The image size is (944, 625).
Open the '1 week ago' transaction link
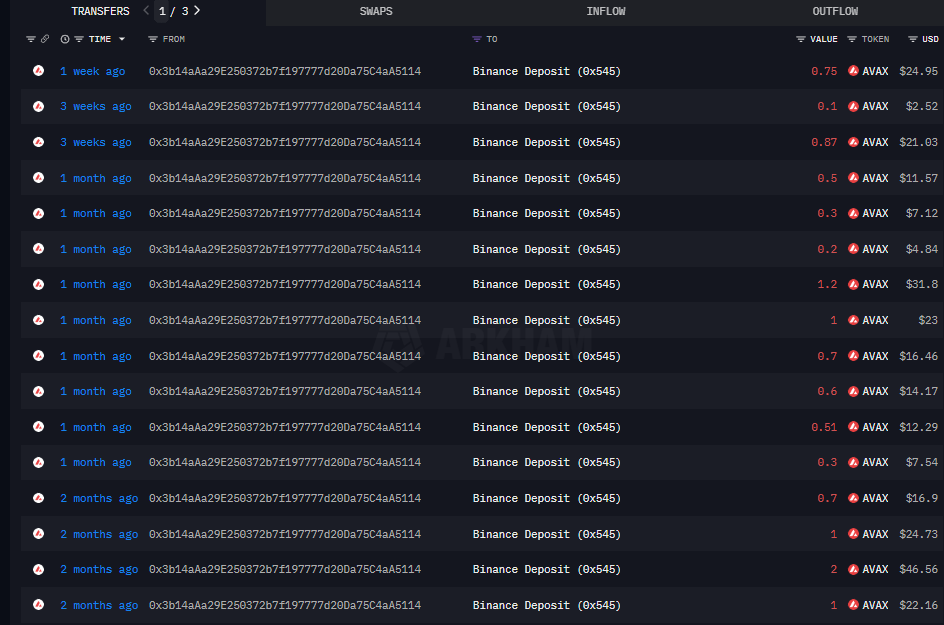point(92,71)
